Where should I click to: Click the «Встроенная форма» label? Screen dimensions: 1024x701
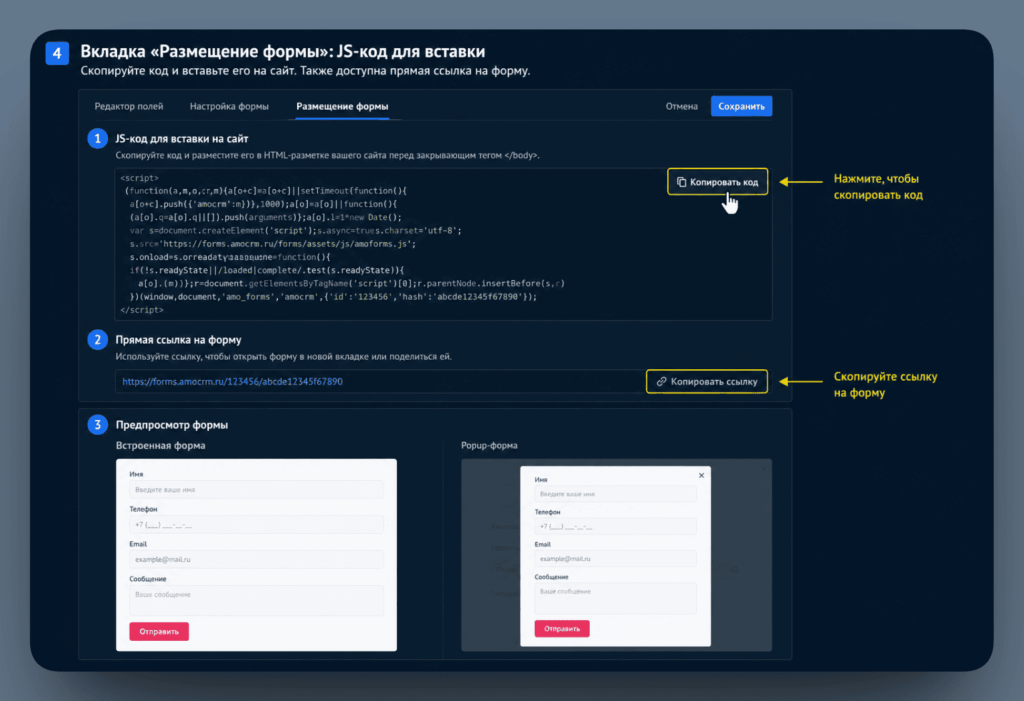click(160, 446)
